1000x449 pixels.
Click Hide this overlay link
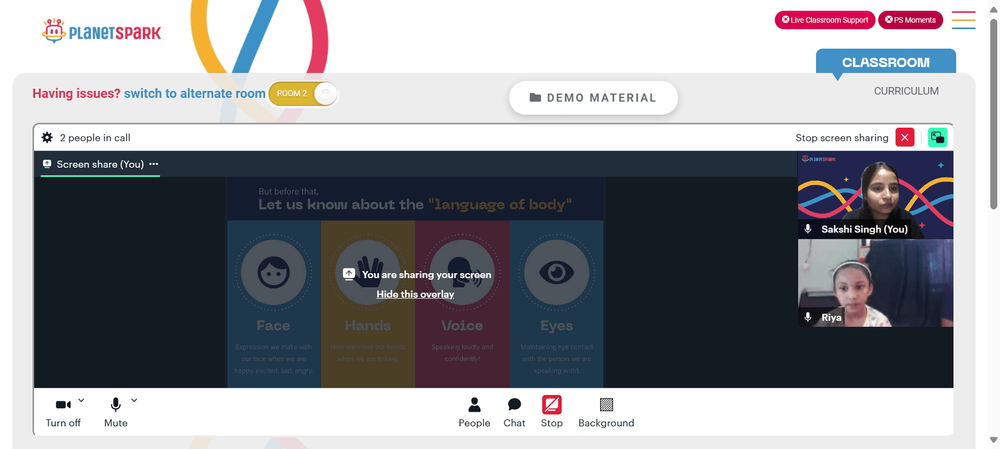415,294
